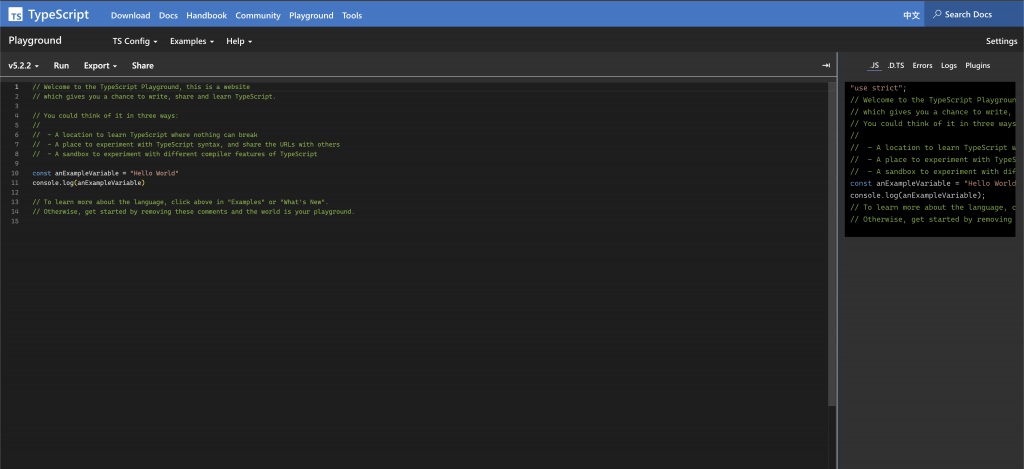Expand the Examples dropdown
The image size is (1024, 469).
click(x=192, y=41)
